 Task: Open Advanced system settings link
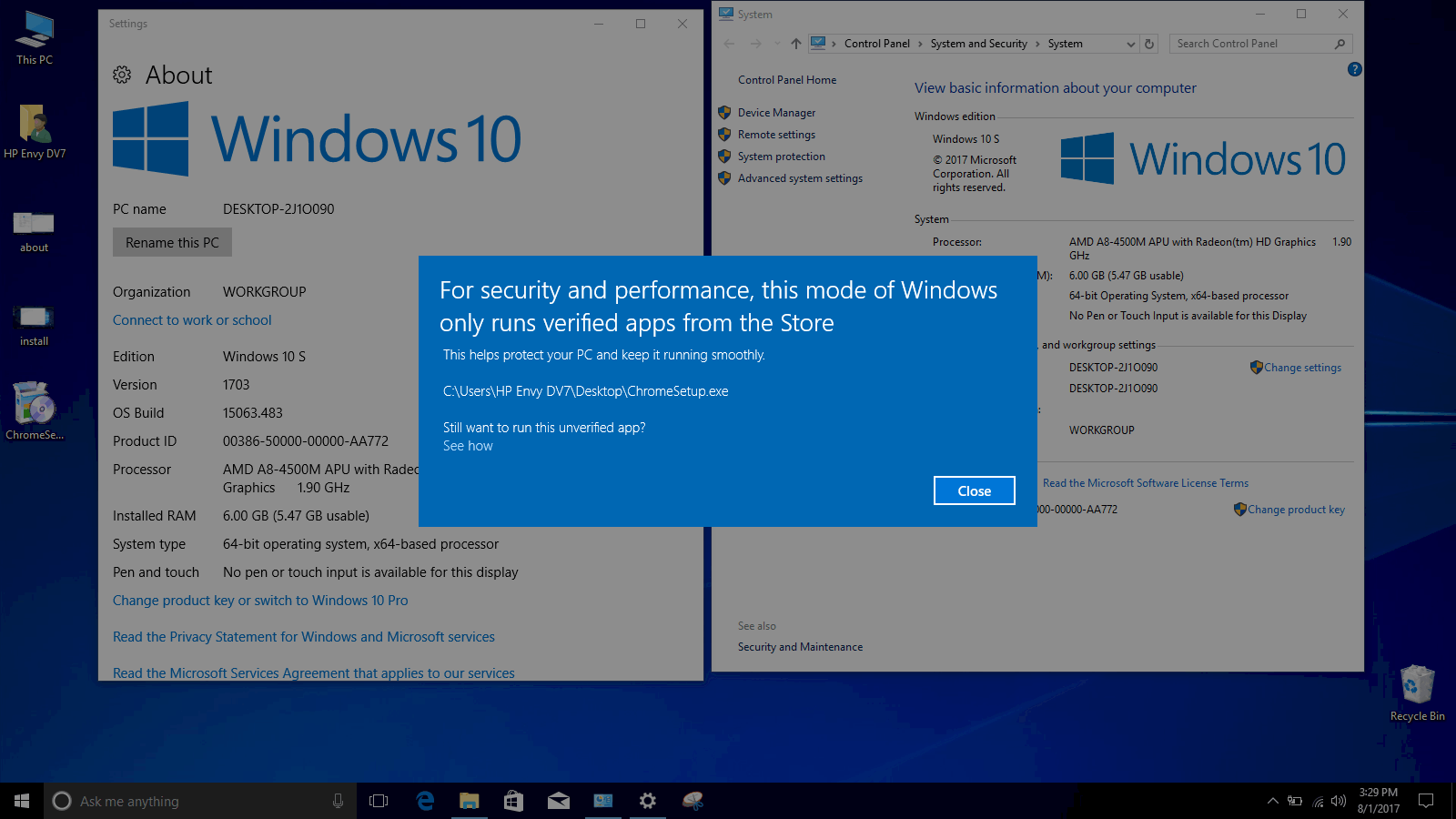(800, 178)
